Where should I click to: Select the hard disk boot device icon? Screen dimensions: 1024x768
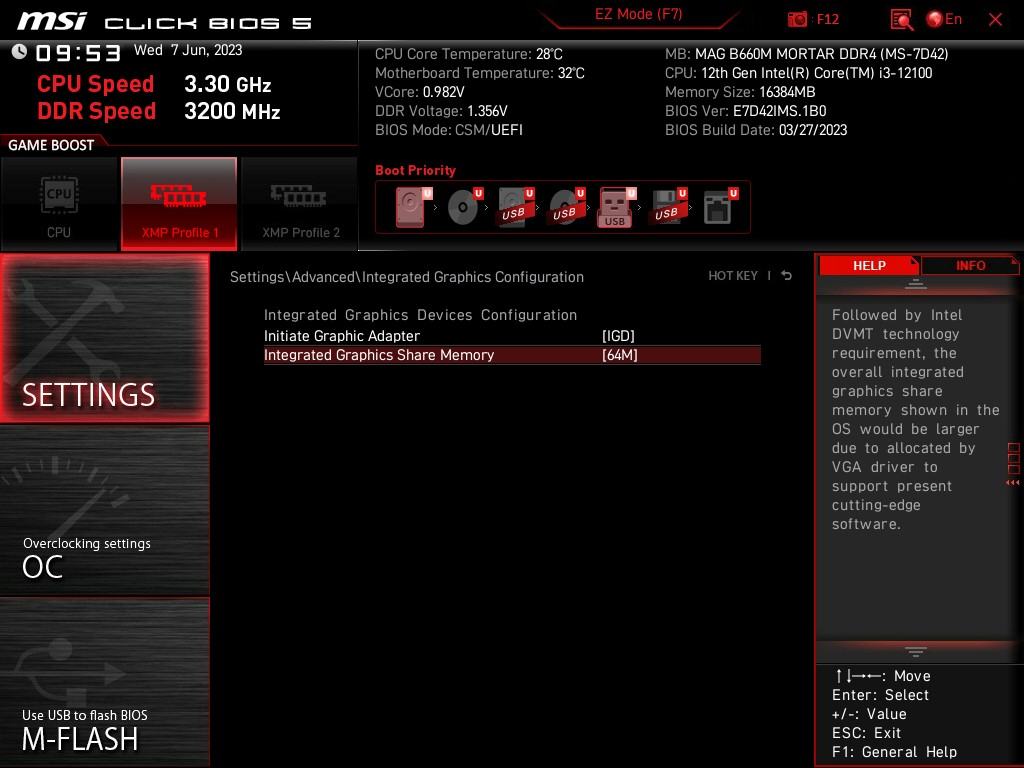(413, 207)
